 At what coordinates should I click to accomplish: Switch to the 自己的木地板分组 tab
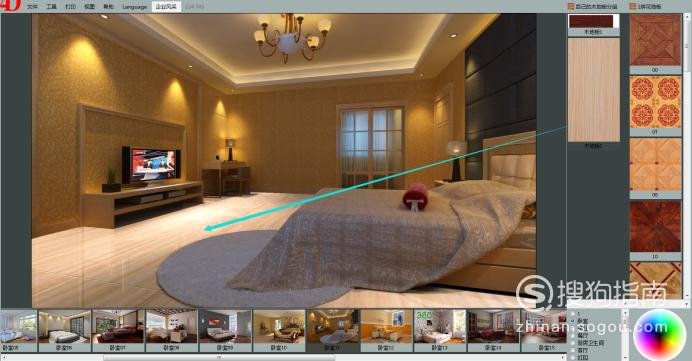pyautogui.click(x=597, y=7)
